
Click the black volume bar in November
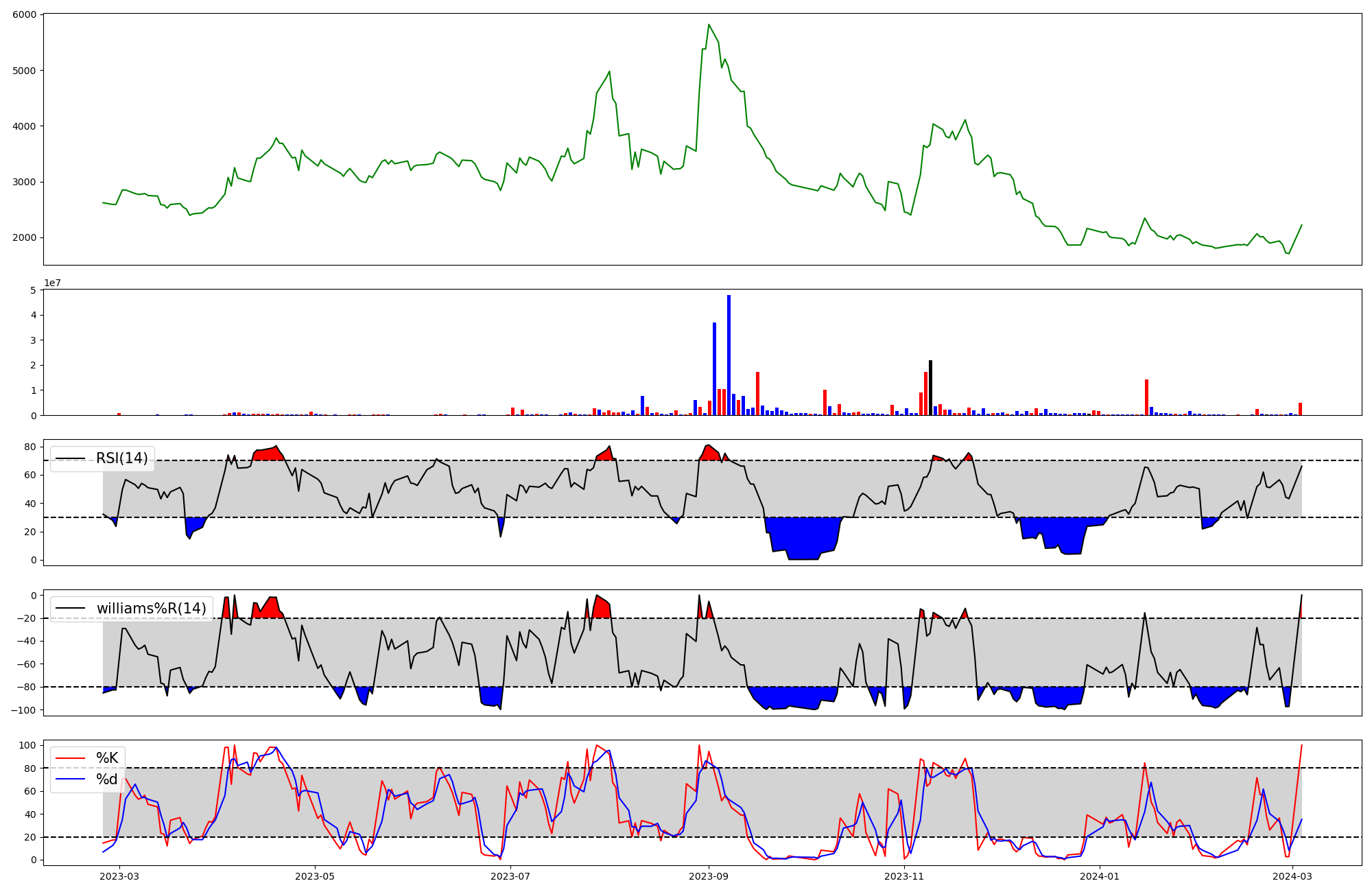coord(930,388)
